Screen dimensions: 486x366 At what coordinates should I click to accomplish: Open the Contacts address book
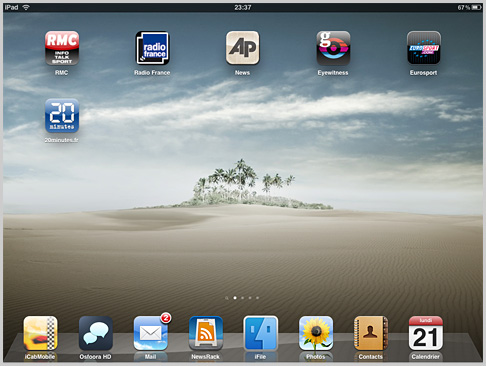pos(371,333)
